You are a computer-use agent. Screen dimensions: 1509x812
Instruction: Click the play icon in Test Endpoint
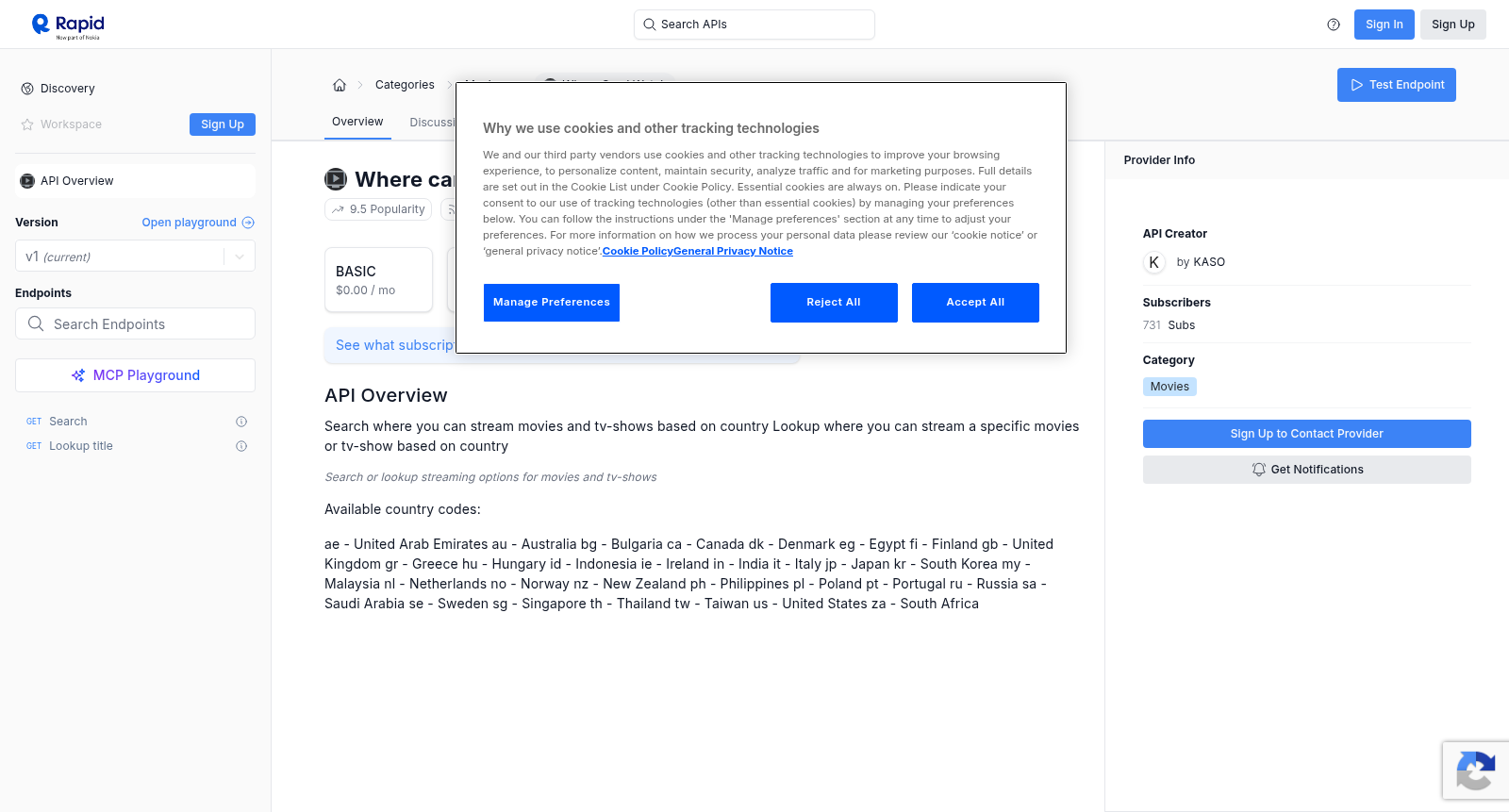1357,85
